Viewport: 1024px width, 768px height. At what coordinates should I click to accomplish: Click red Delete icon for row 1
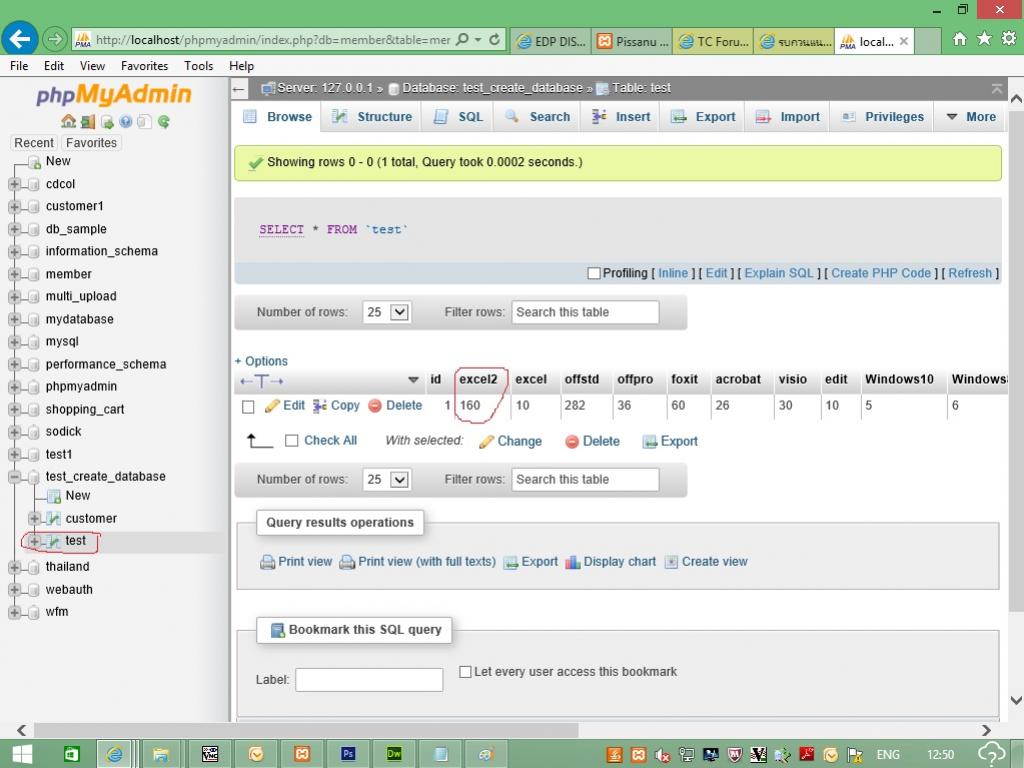point(375,406)
